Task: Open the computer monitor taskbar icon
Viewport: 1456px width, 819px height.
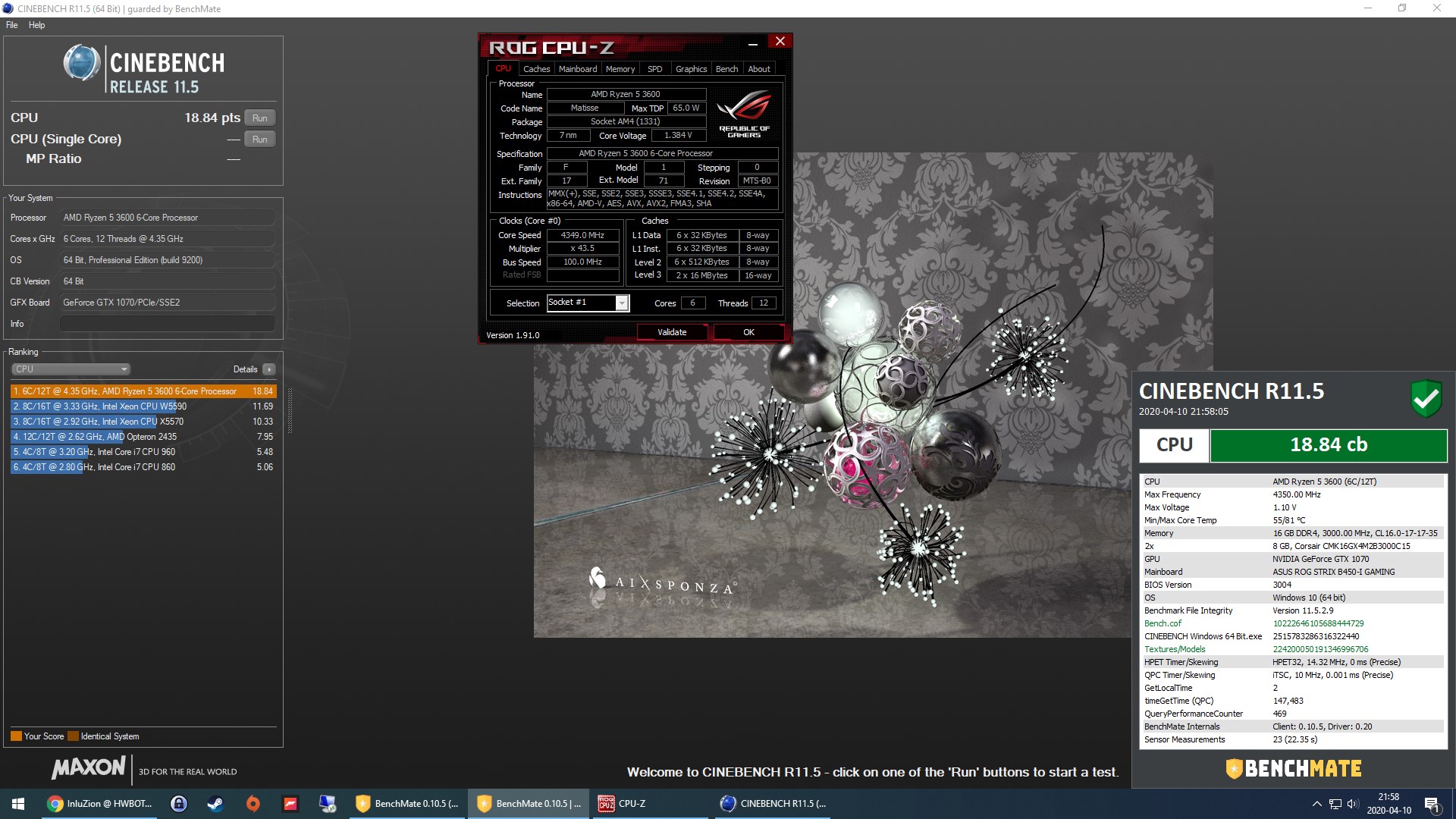Action: 328,804
